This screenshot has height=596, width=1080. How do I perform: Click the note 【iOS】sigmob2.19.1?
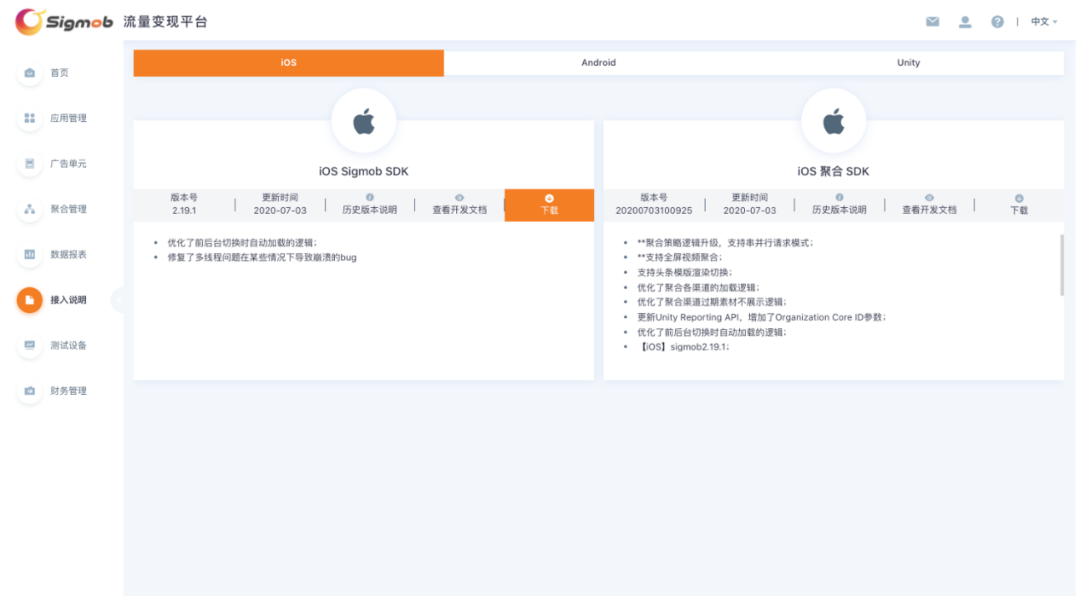pos(683,347)
